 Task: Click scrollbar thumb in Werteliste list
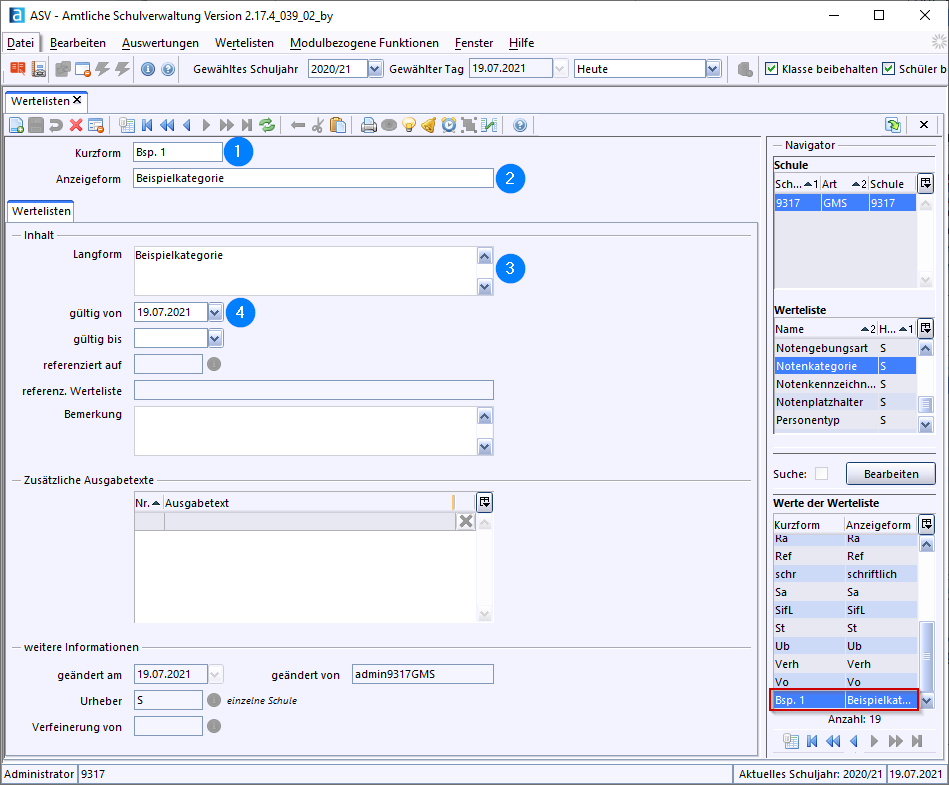click(925, 403)
